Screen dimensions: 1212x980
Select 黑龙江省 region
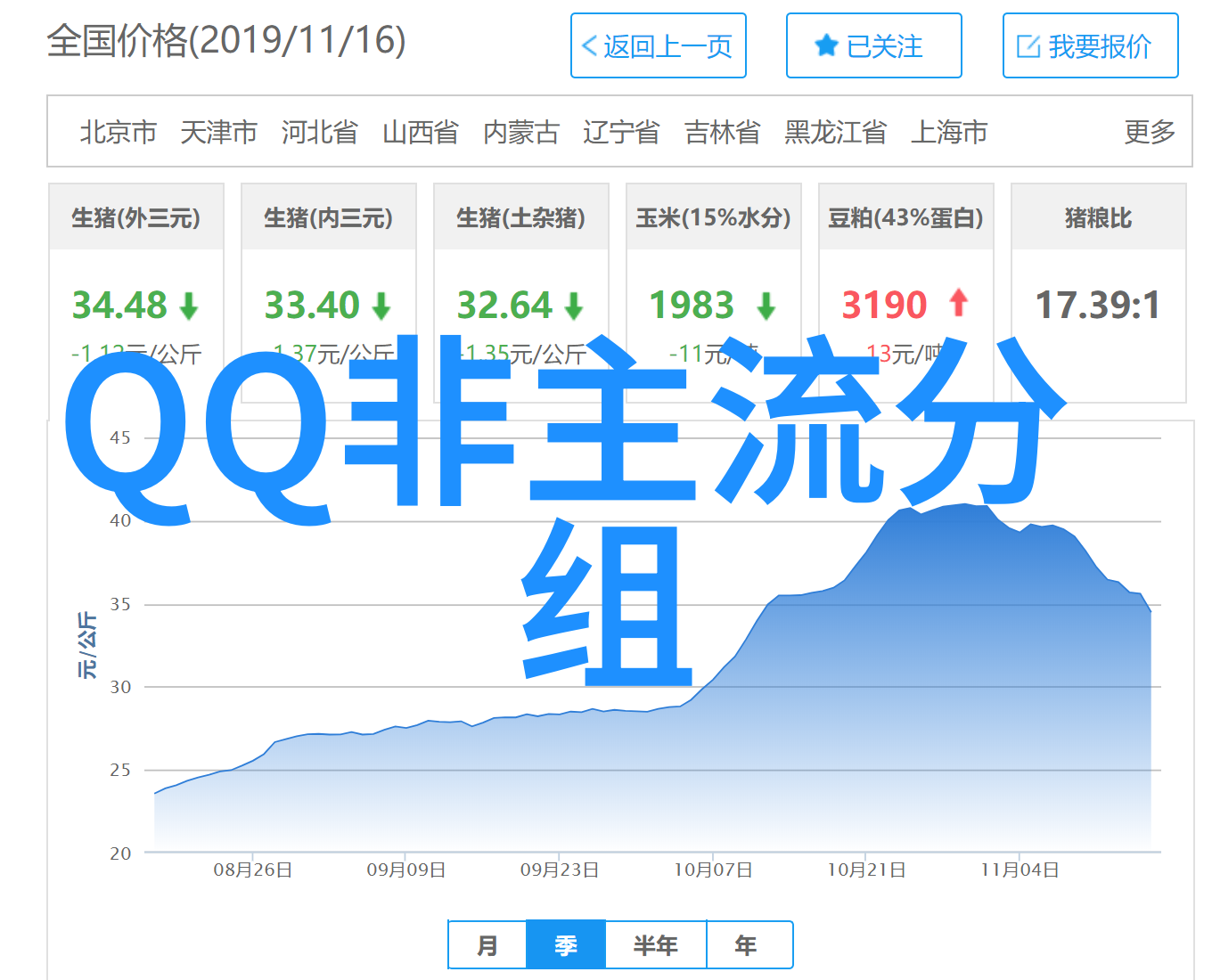(836, 132)
